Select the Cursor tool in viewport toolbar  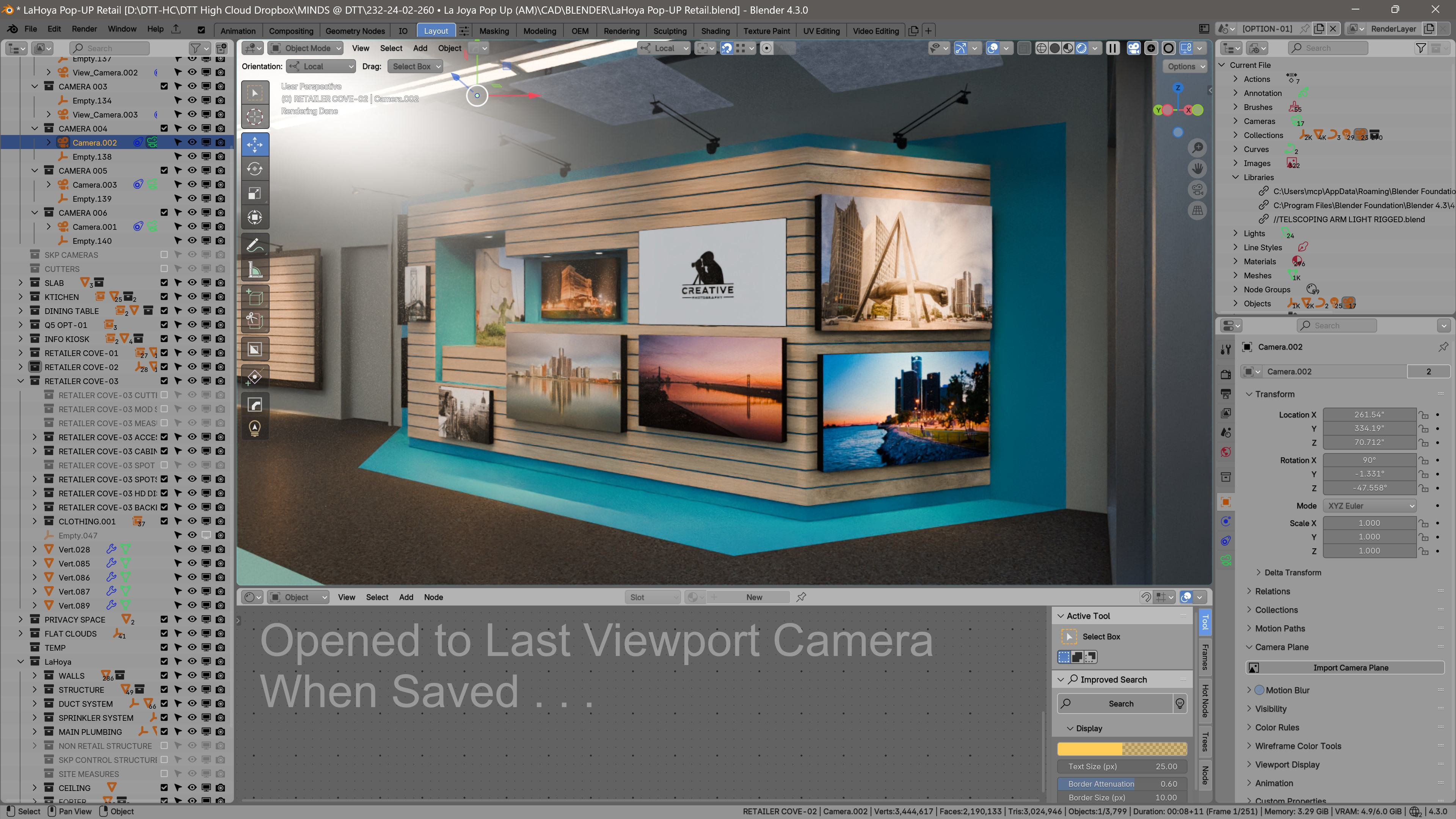[x=255, y=116]
